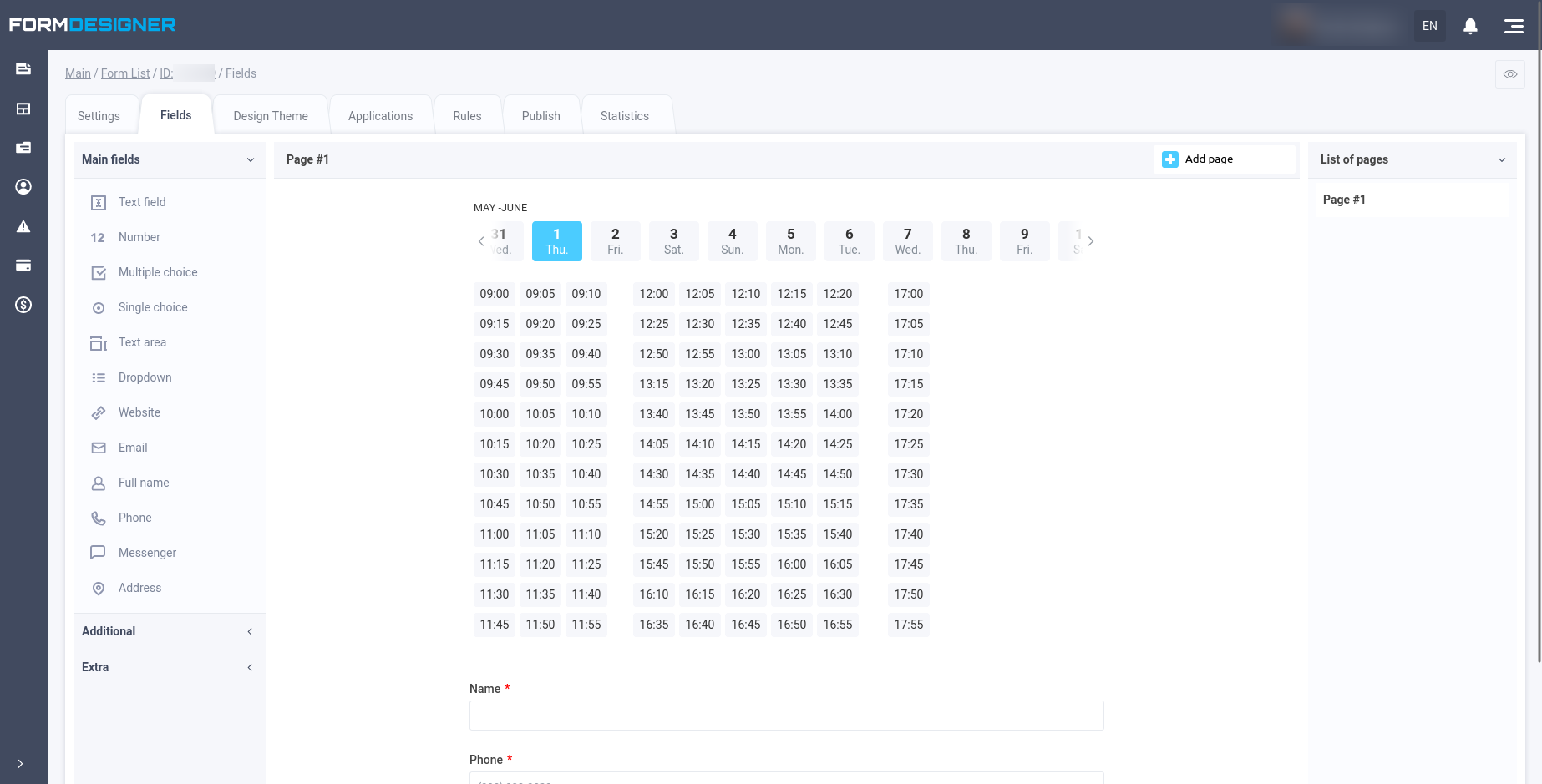Expand the Extra fields section
This screenshot has height=784, width=1542.
click(x=170, y=667)
